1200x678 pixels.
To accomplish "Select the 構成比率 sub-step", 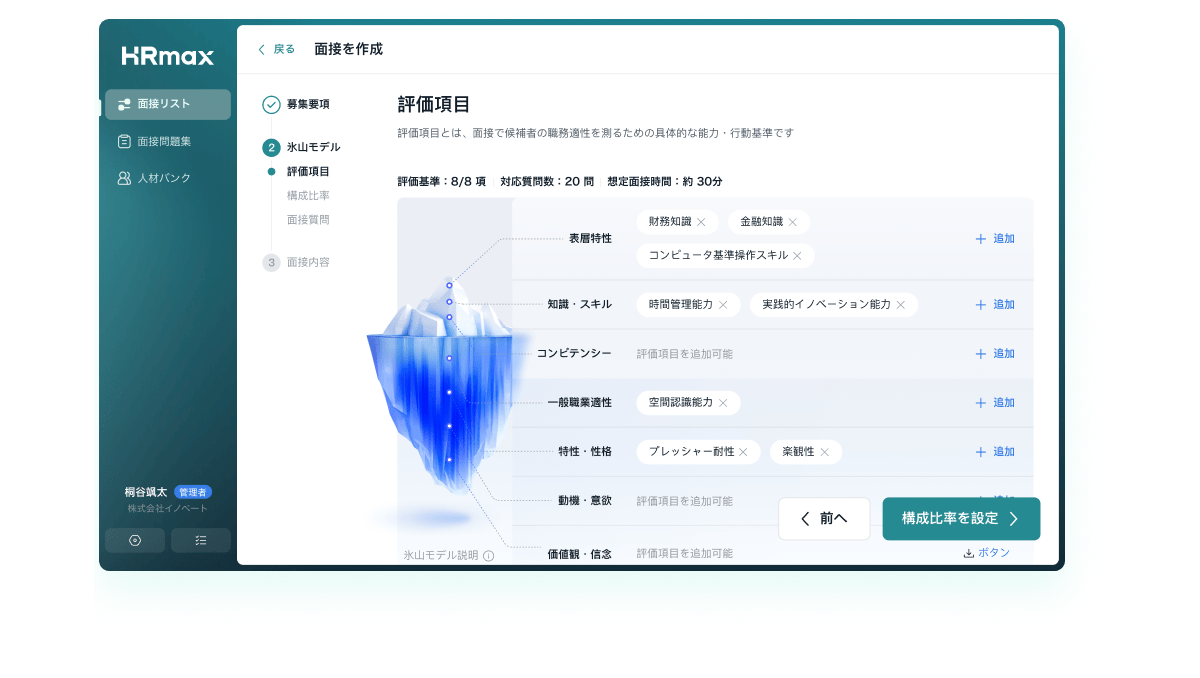I will (308, 195).
